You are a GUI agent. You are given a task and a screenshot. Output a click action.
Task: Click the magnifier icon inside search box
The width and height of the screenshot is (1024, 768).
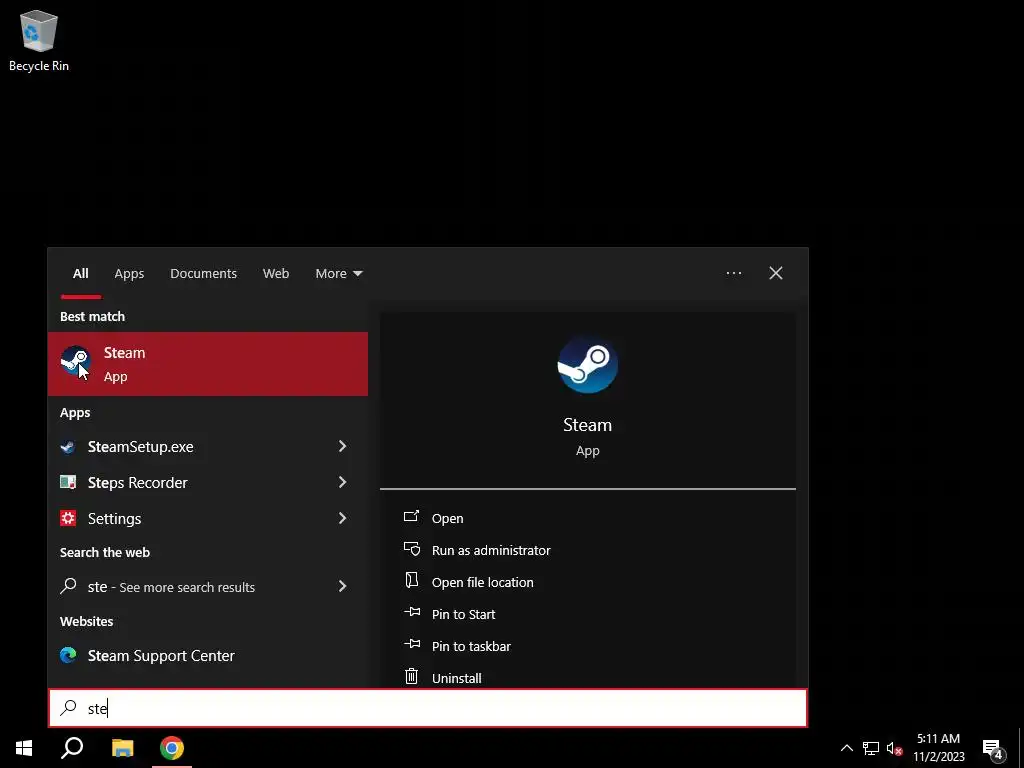pyautogui.click(x=69, y=708)
